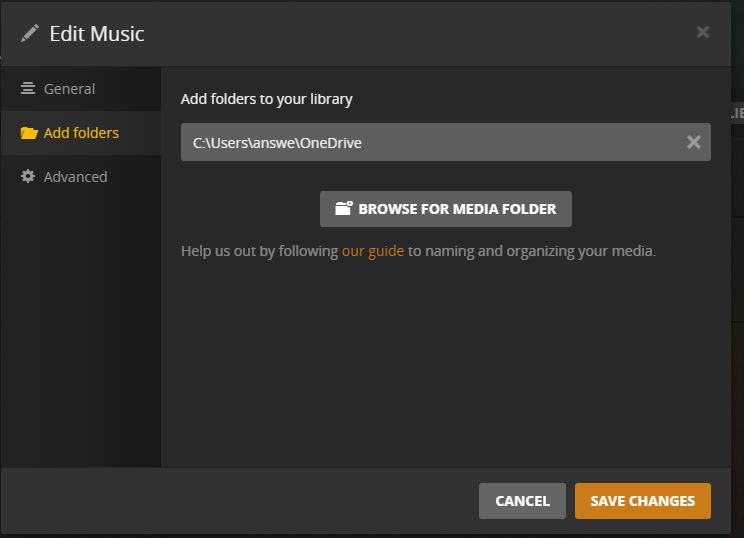The width and height of the screenshot is (744, 538).
Task: Open the Advanced tab
Action: click(x=75, y=177)
